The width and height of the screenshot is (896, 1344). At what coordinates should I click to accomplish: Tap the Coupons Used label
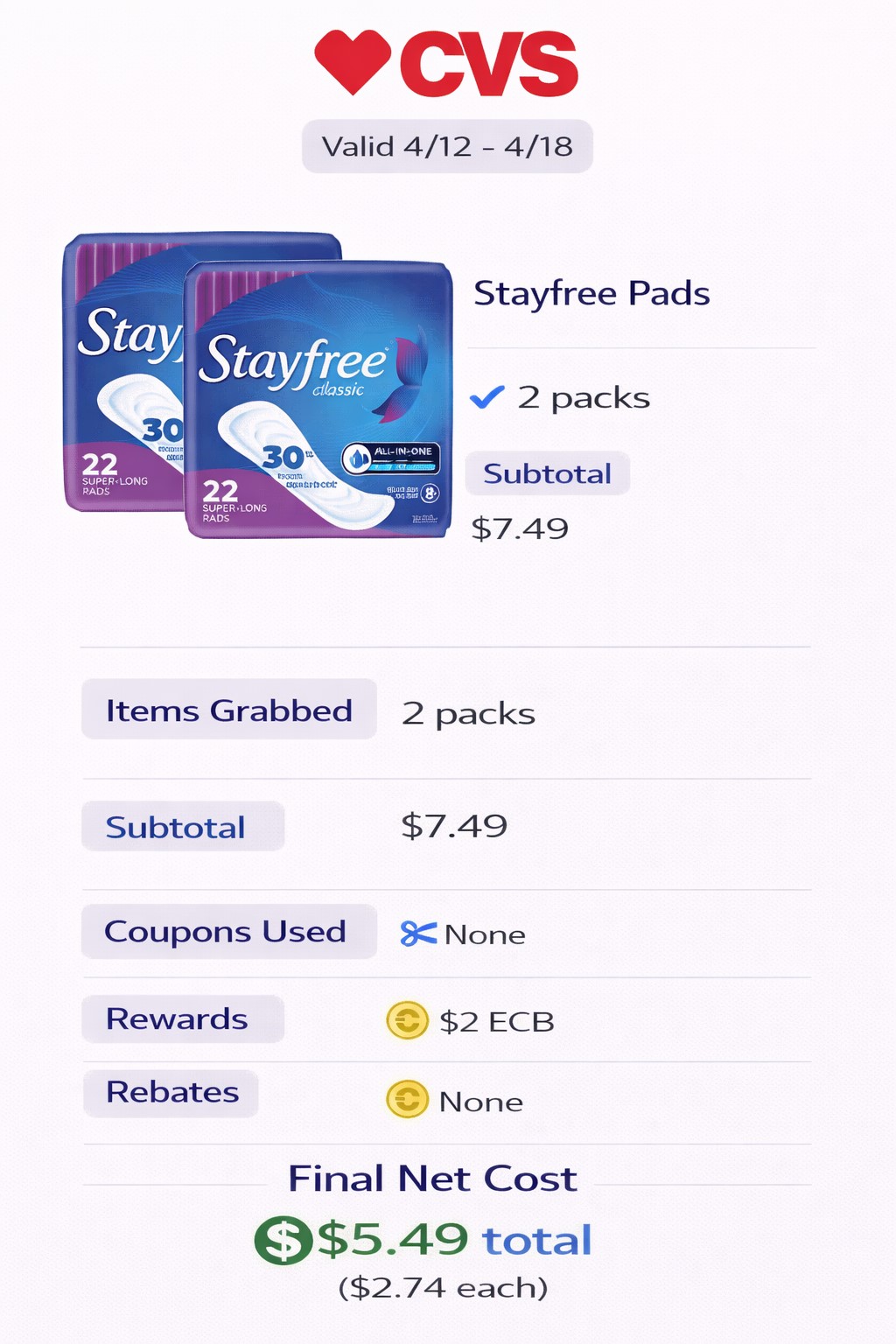[x=226, y=931]
